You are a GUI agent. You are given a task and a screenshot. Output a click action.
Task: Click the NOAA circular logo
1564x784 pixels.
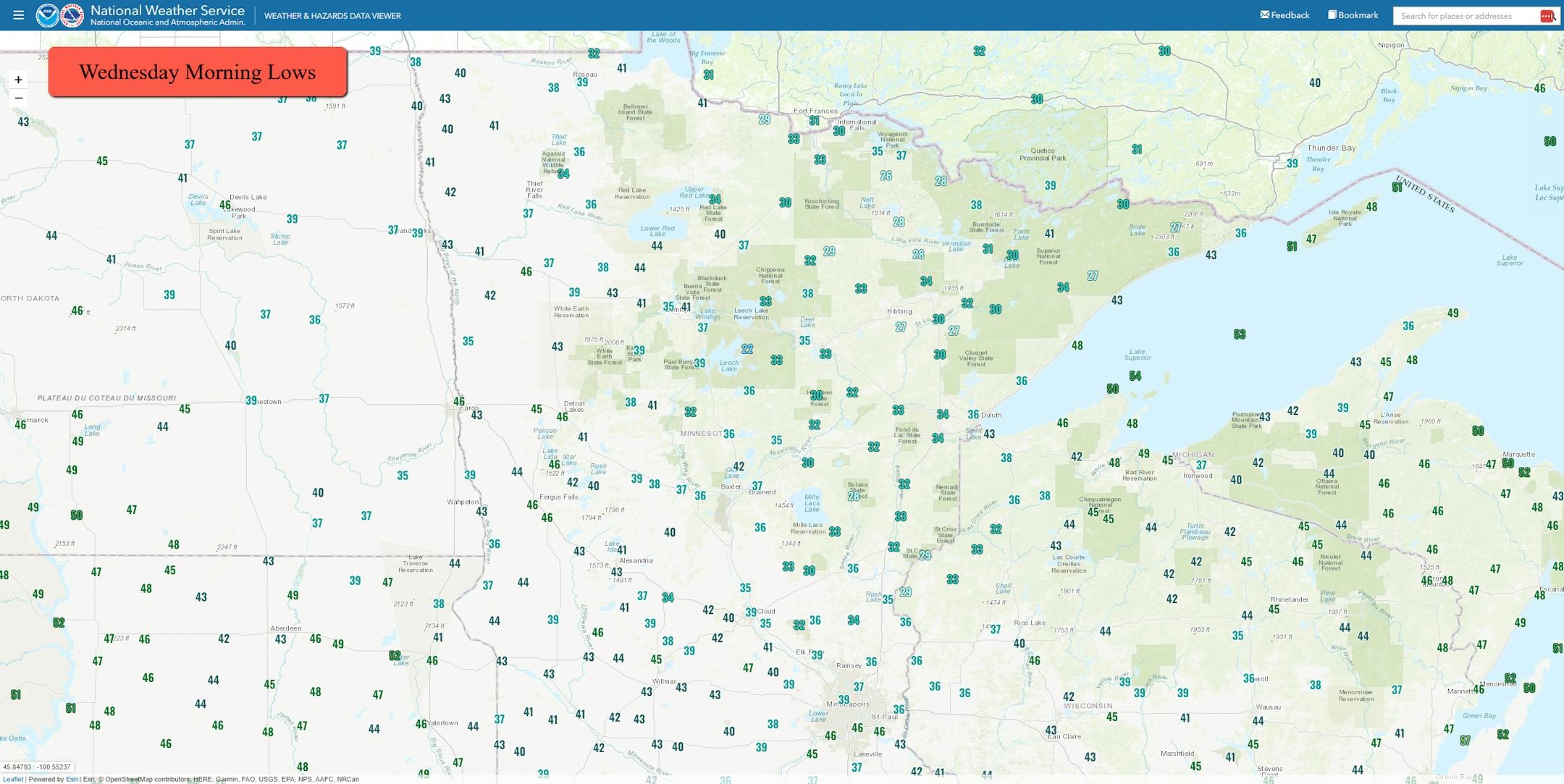48,15
